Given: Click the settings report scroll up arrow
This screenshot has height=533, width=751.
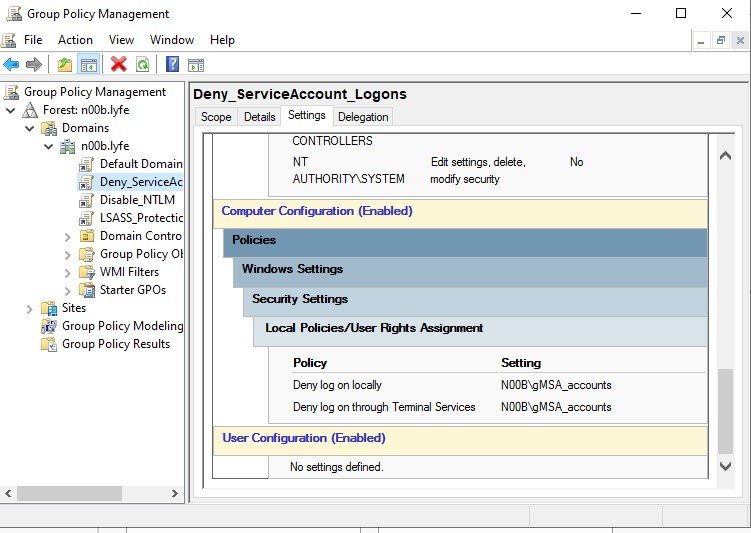Looking at the screenshot, I should (725, 155).
